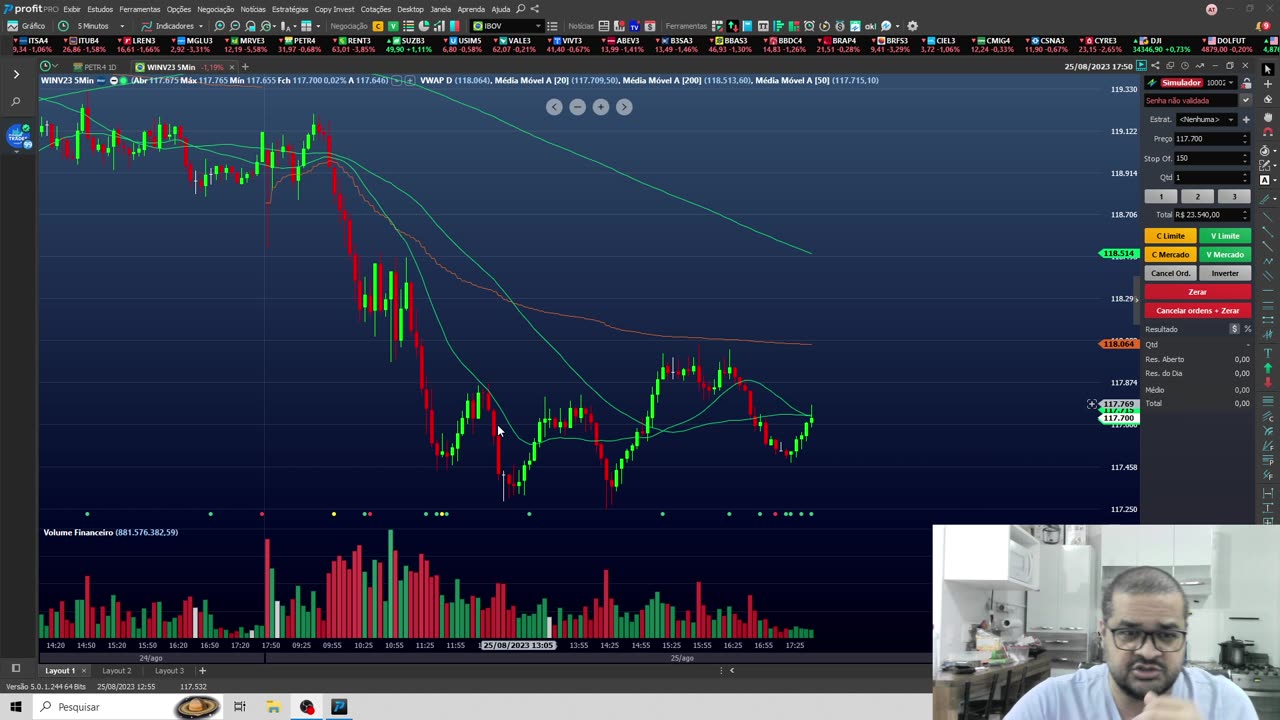Add a new layout with plus
1280x720 pixels.
click(202, 670)
